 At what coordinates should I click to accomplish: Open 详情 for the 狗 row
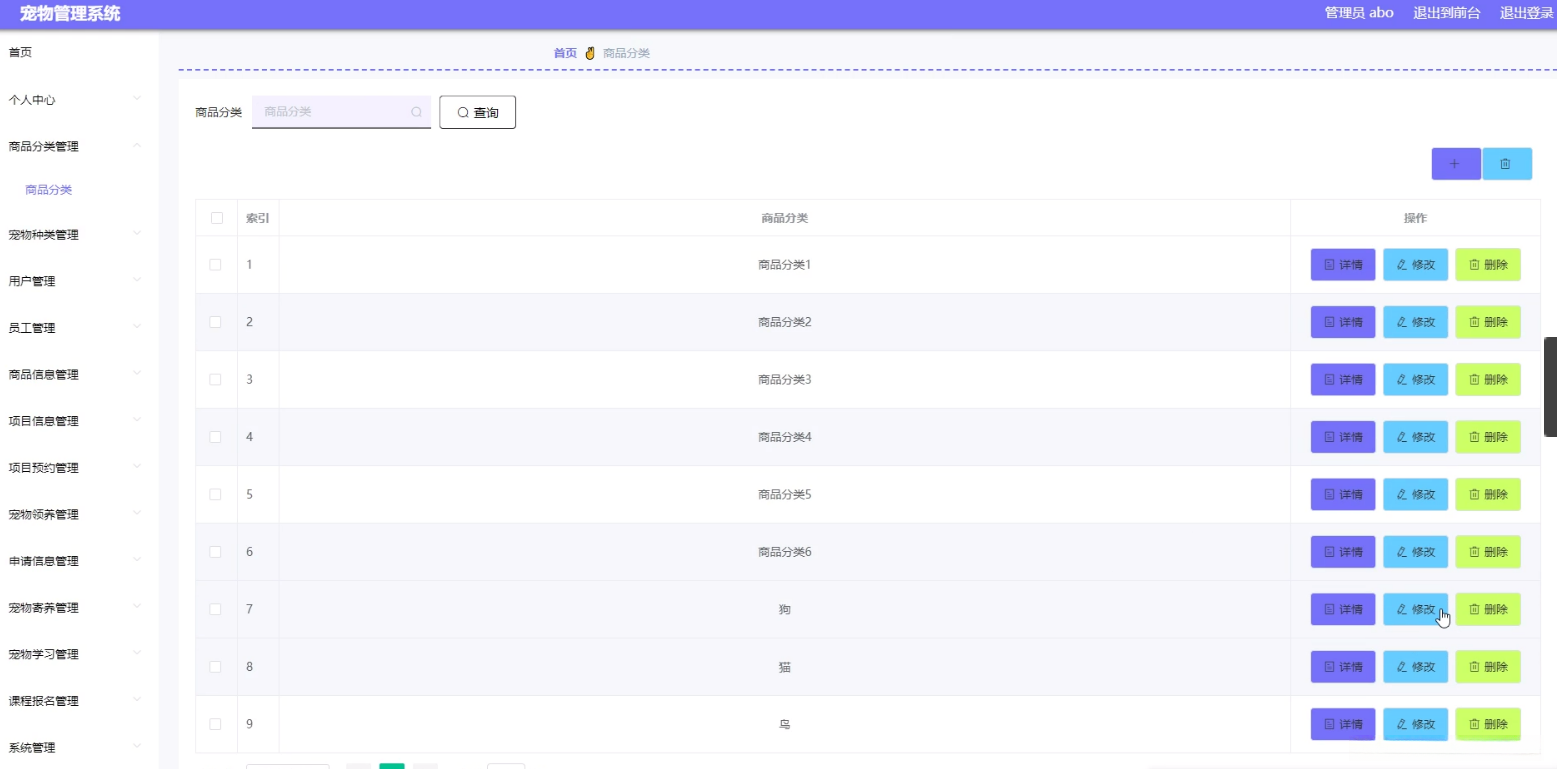pyautogui.click(x=1343, y=610)
